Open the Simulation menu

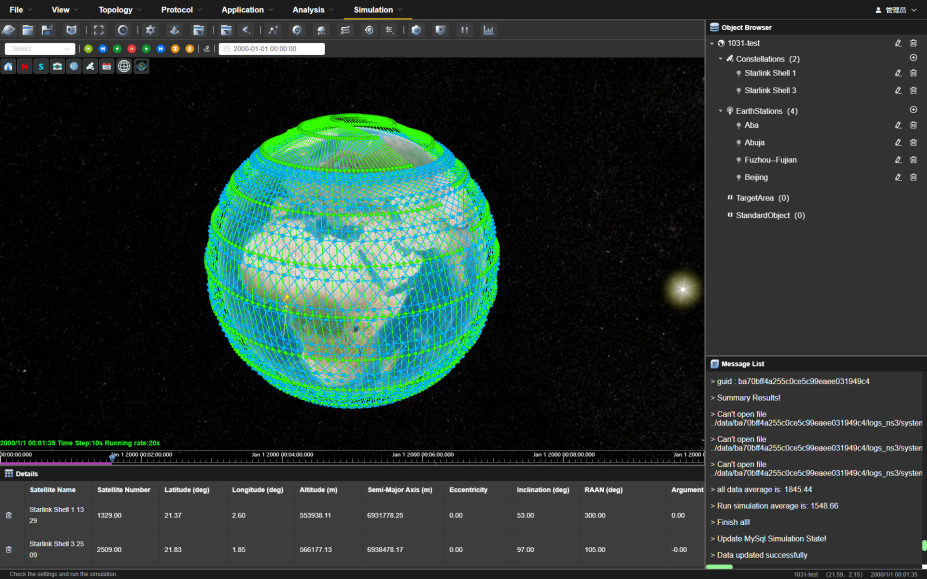click(x=373, y=10)
